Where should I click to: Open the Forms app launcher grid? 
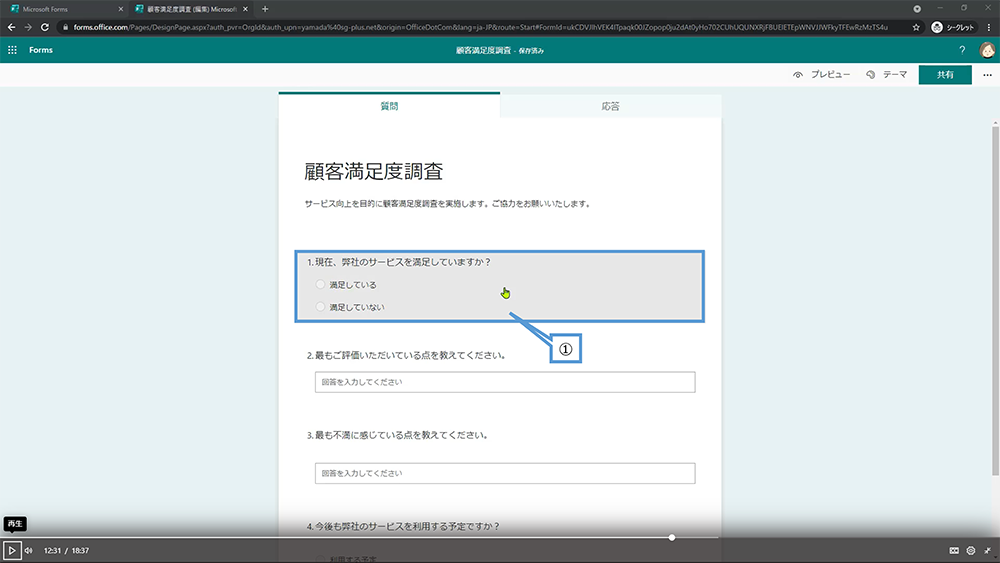12,50
